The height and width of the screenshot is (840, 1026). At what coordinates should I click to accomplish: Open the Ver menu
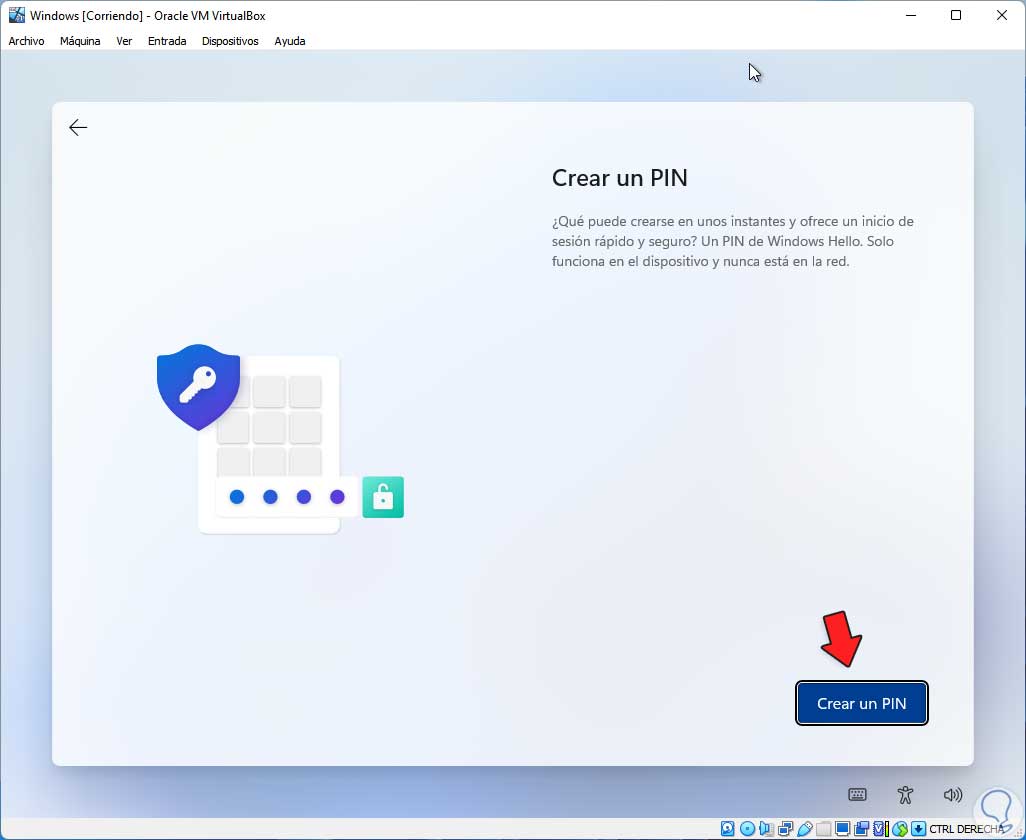pyautogui.click(x=124, y=41)
